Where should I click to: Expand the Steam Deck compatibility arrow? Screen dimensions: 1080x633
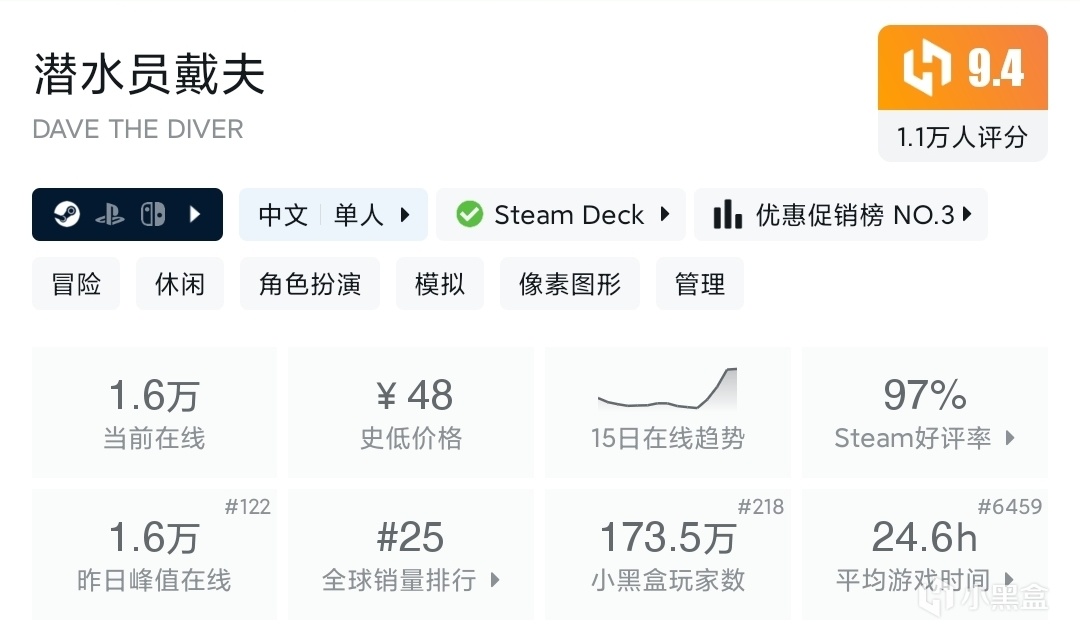click(664, 215)
